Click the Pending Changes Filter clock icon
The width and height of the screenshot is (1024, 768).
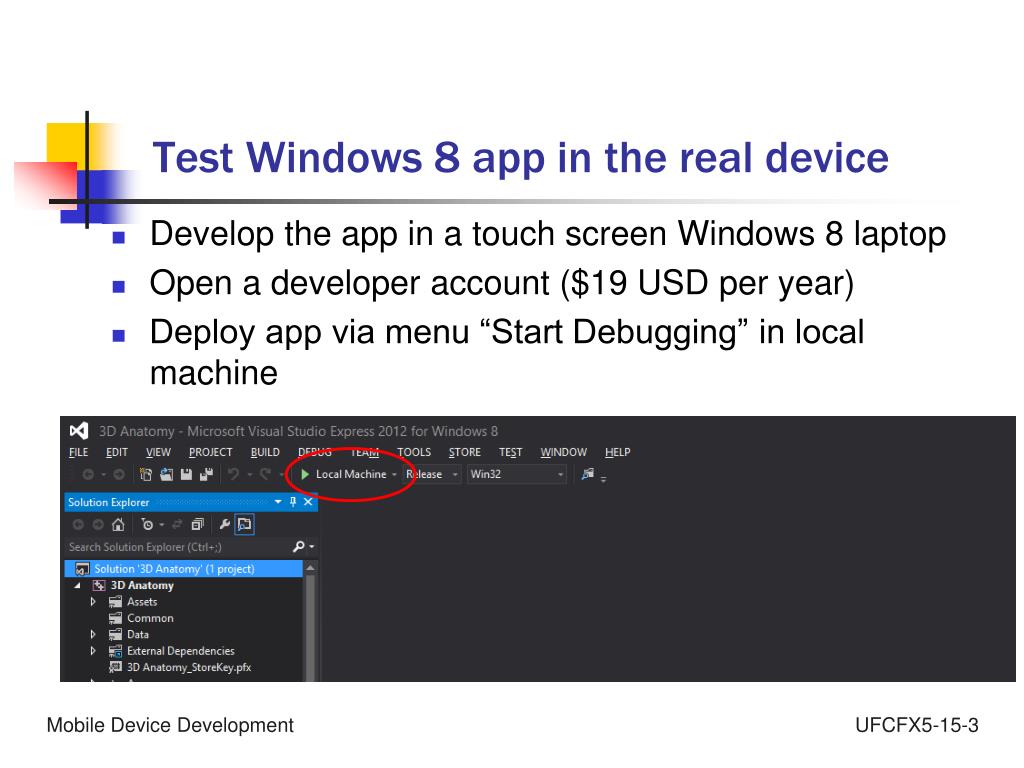147,524
